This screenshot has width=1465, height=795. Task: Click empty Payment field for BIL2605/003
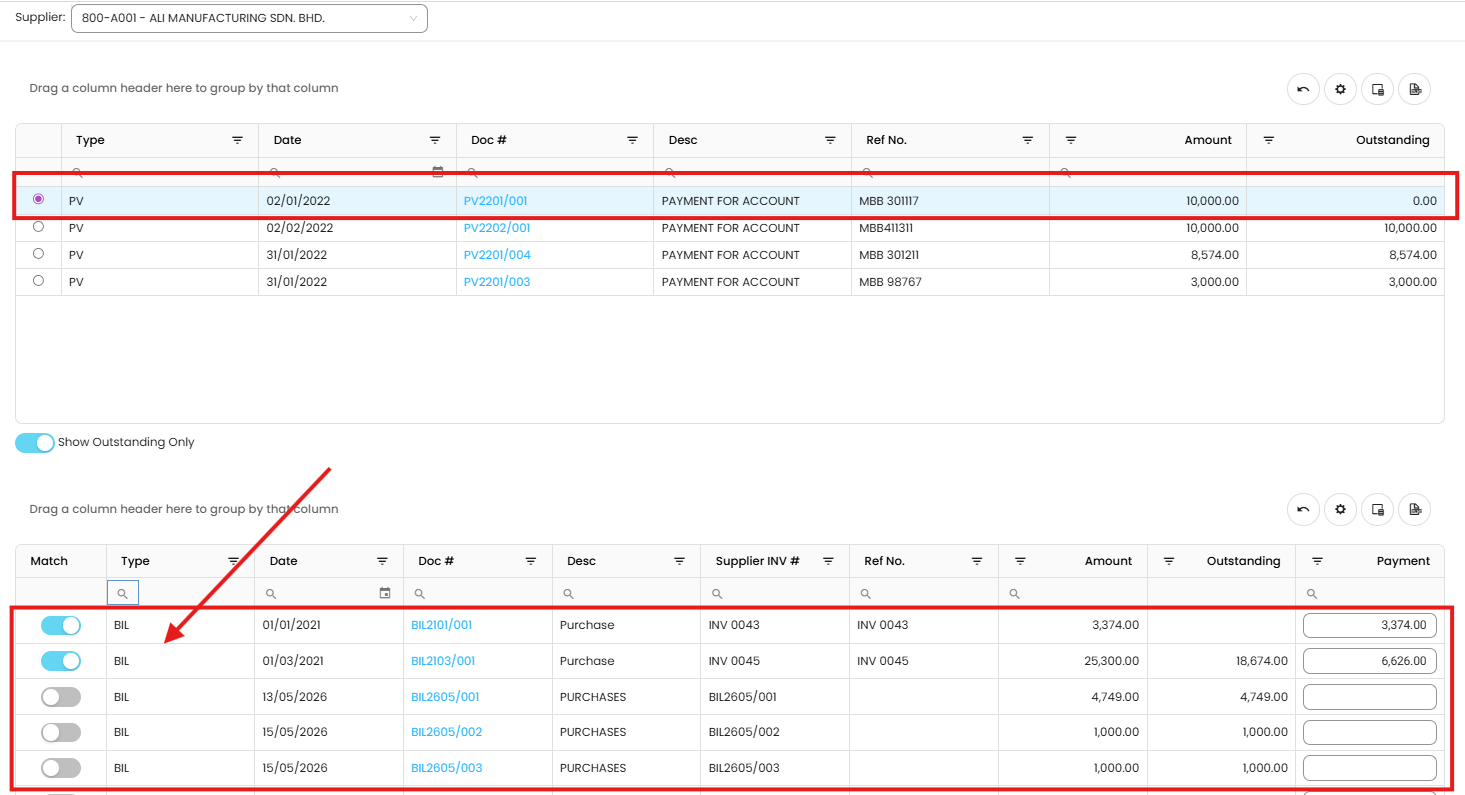coord(1370,768)
